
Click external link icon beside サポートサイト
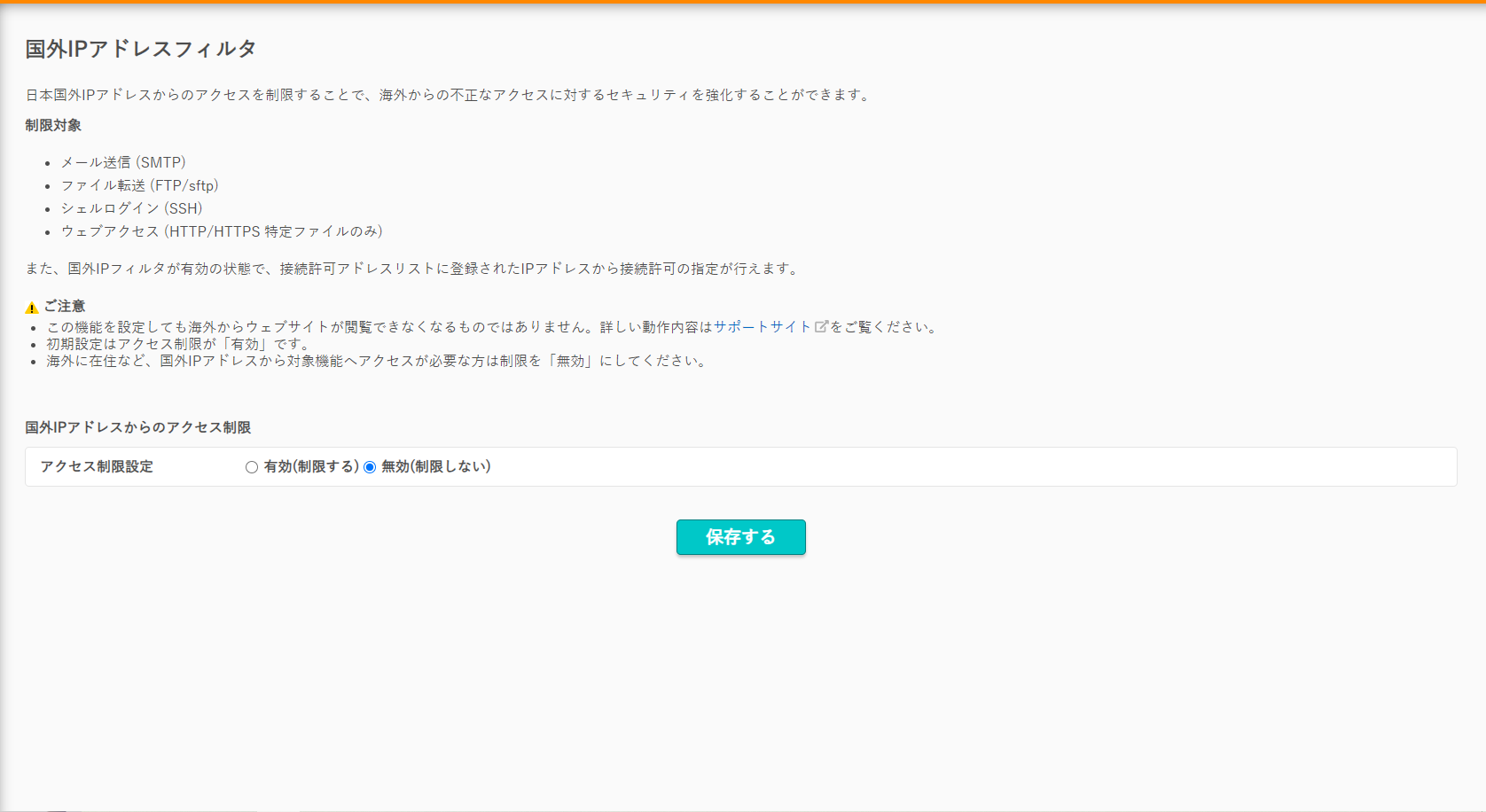pos(821,327)
